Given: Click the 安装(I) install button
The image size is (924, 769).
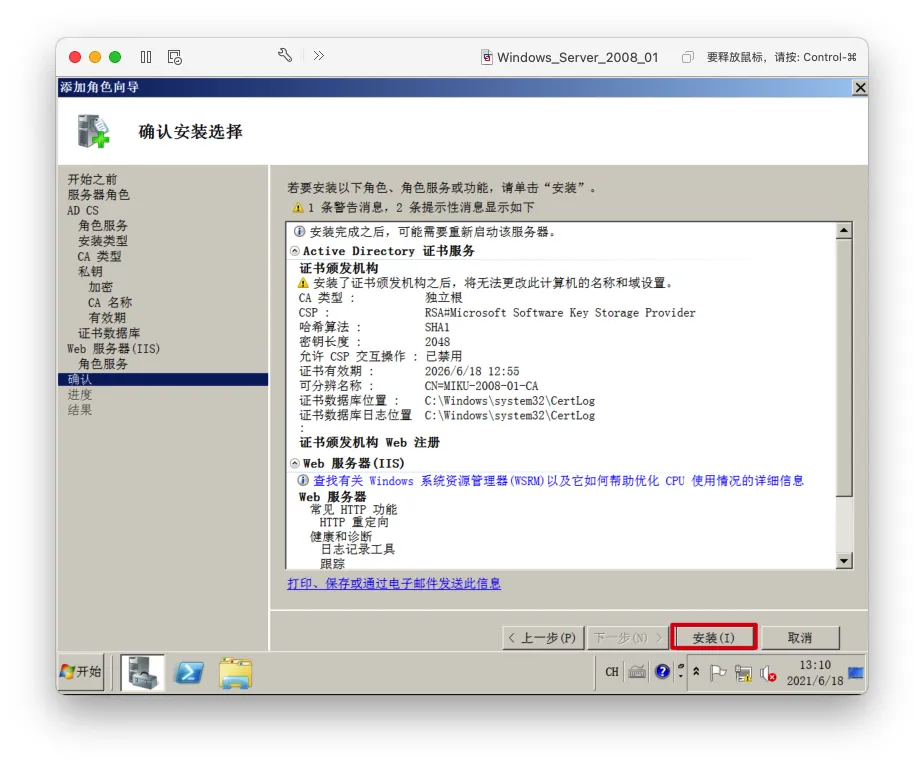Looking at the screenshot, I should 714,638.
